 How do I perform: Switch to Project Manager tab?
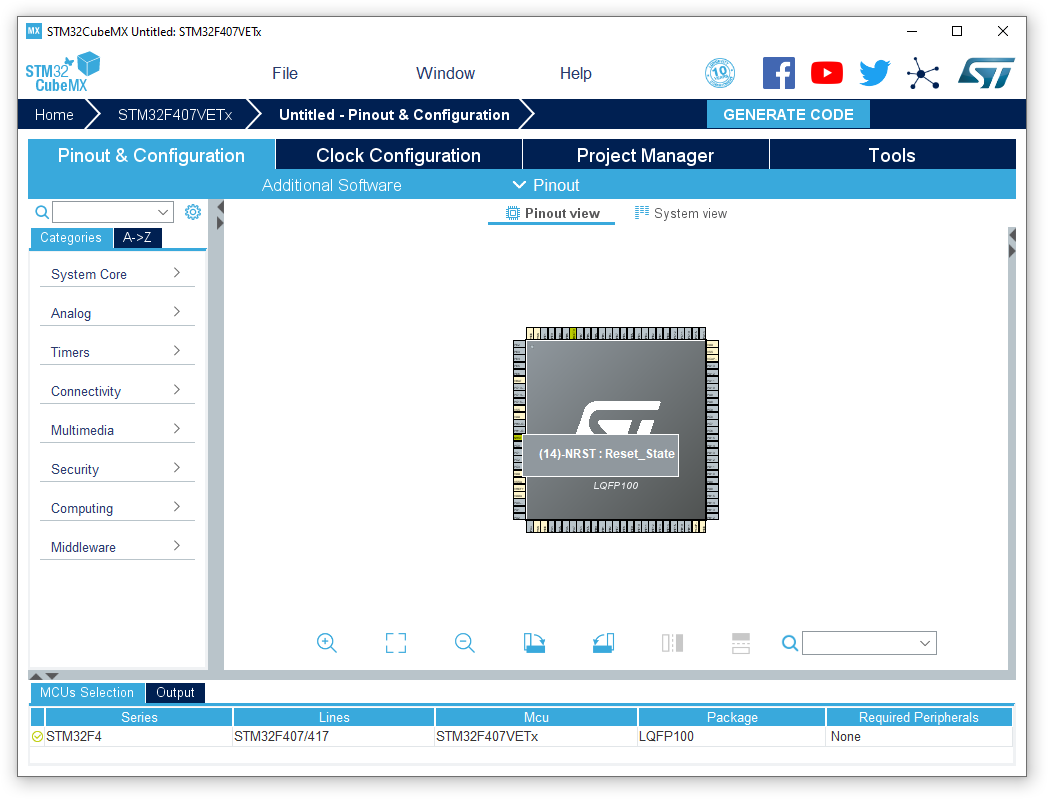[x=646, y=155]
